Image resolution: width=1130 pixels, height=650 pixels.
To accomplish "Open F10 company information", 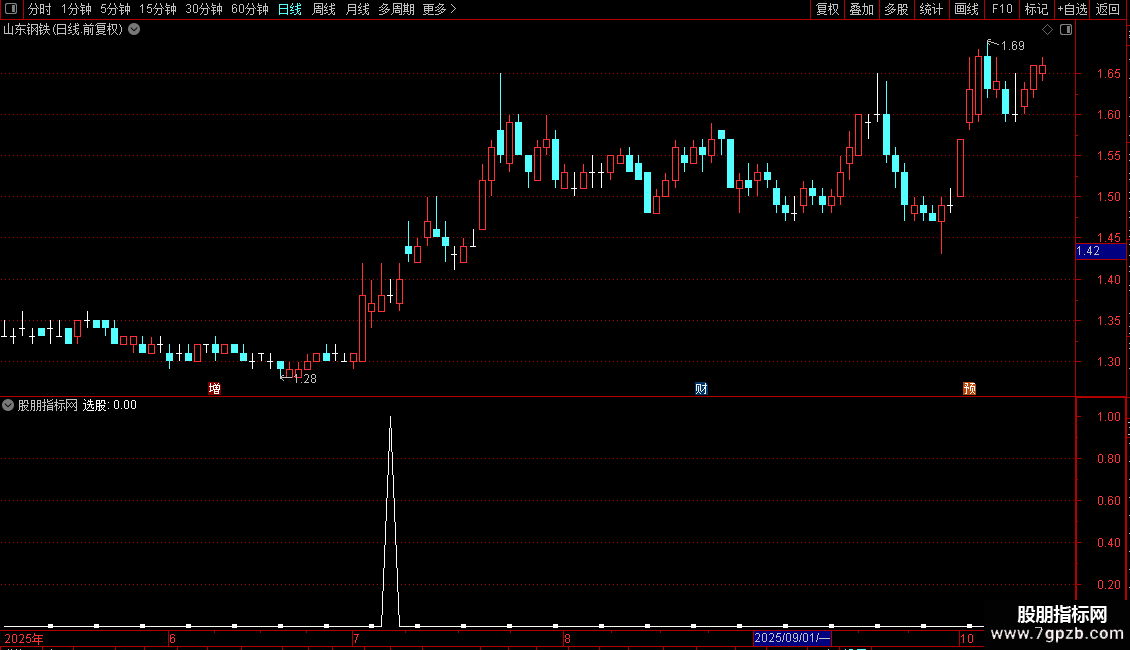I will 1002,9.
